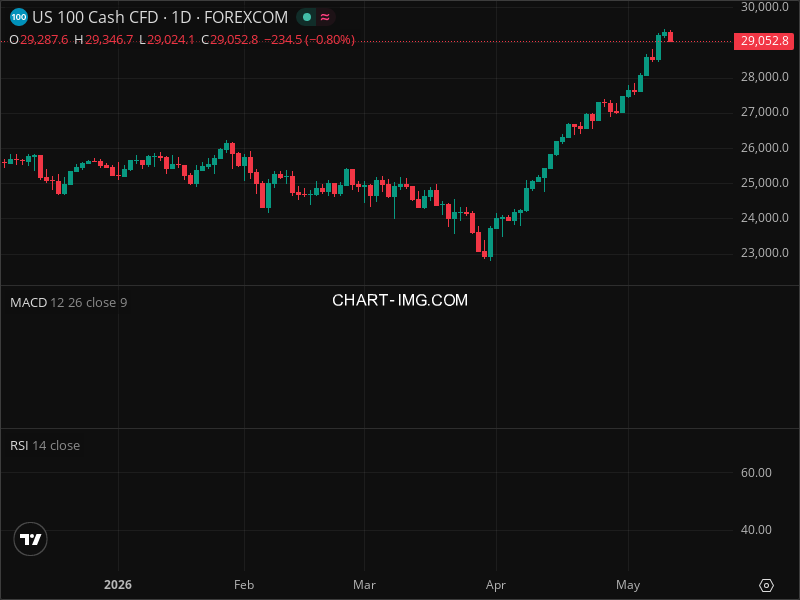Viewport: 800px width, 600px height.
Task: Click the blue US 100 symbol logo
Action: click(19, 17)
